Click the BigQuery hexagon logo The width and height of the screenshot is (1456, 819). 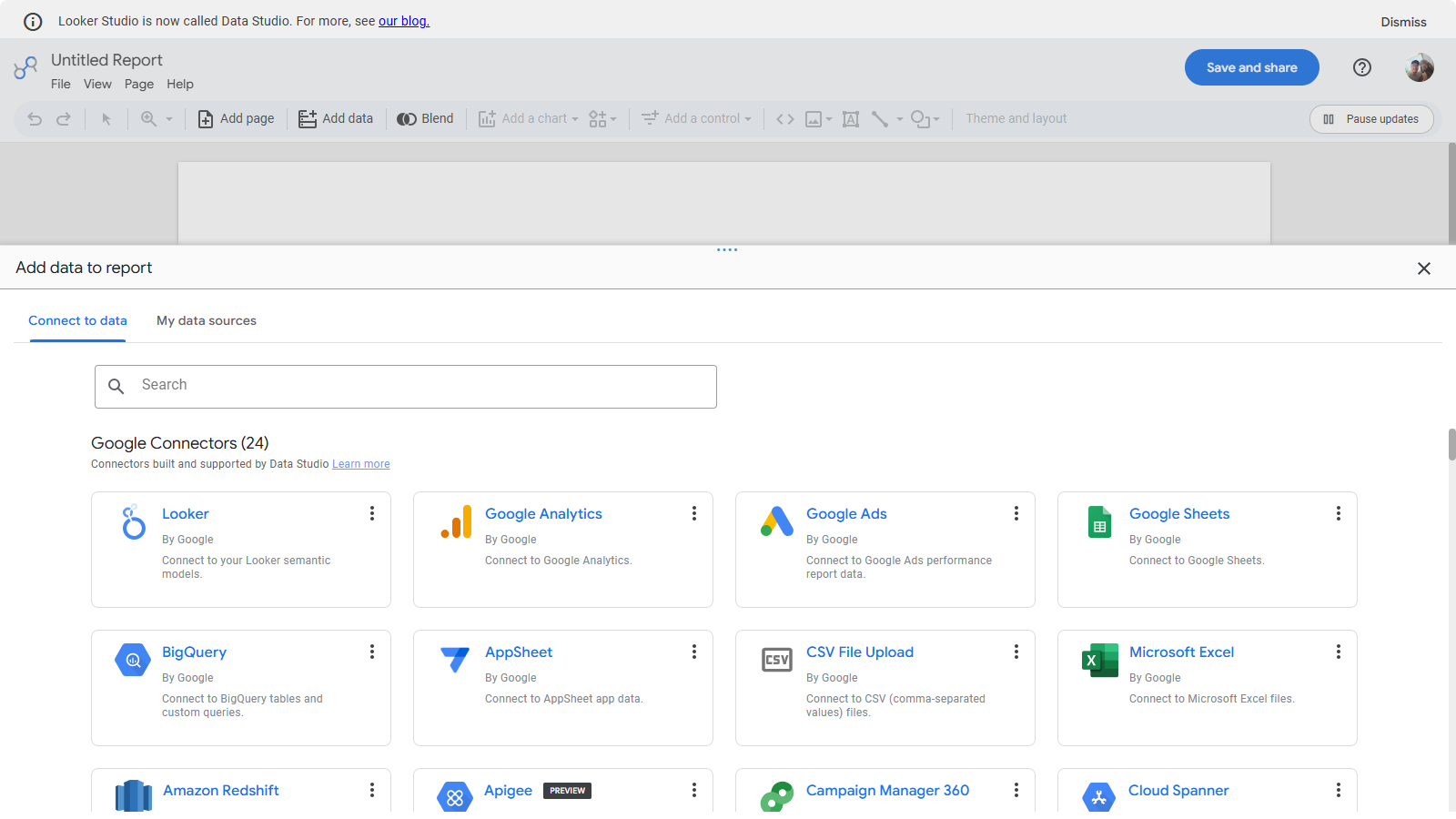pyautogui.click(x=133, y=660)
